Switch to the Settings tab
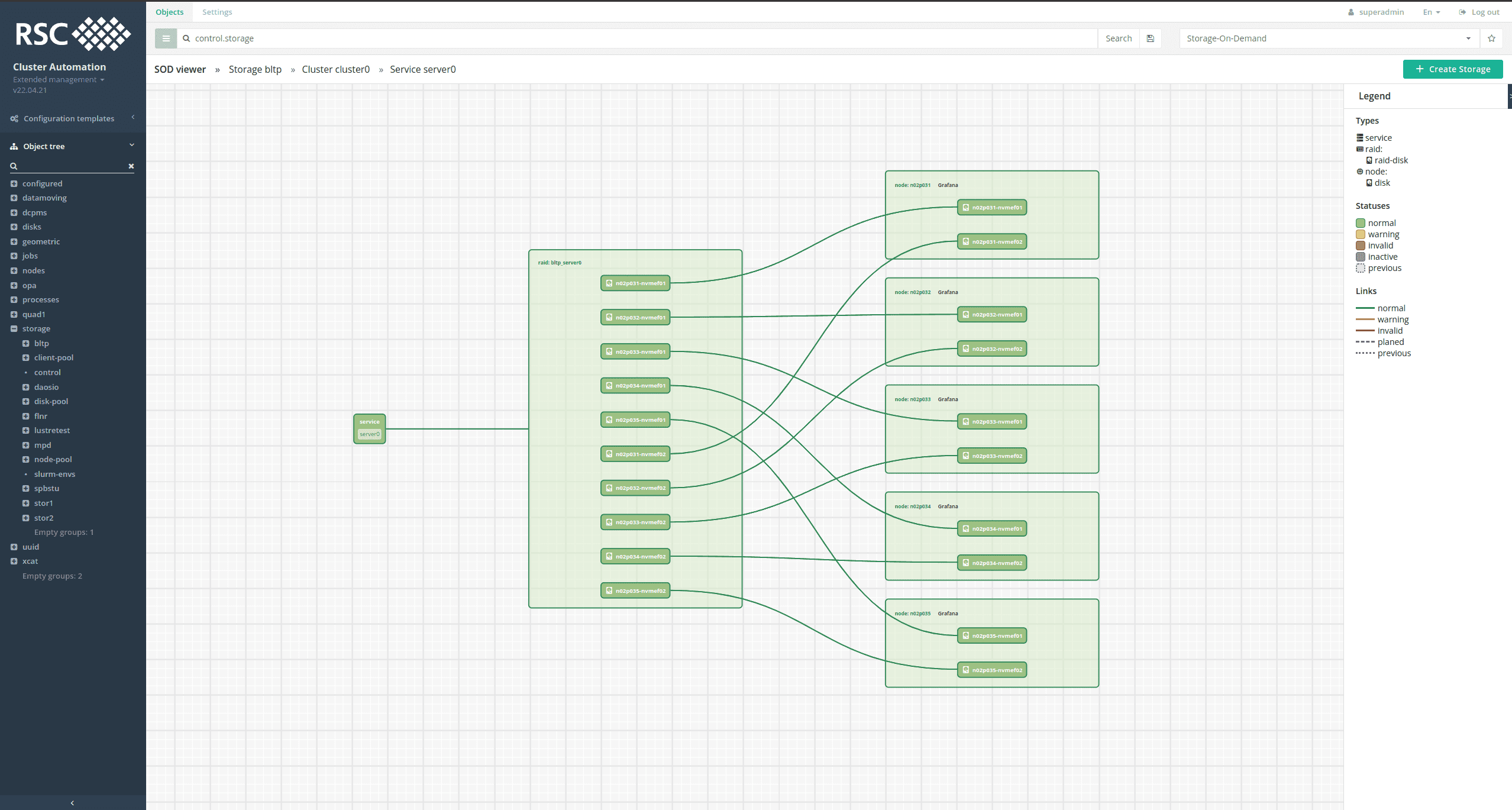The image size is (1512, 810). (217, 12)
